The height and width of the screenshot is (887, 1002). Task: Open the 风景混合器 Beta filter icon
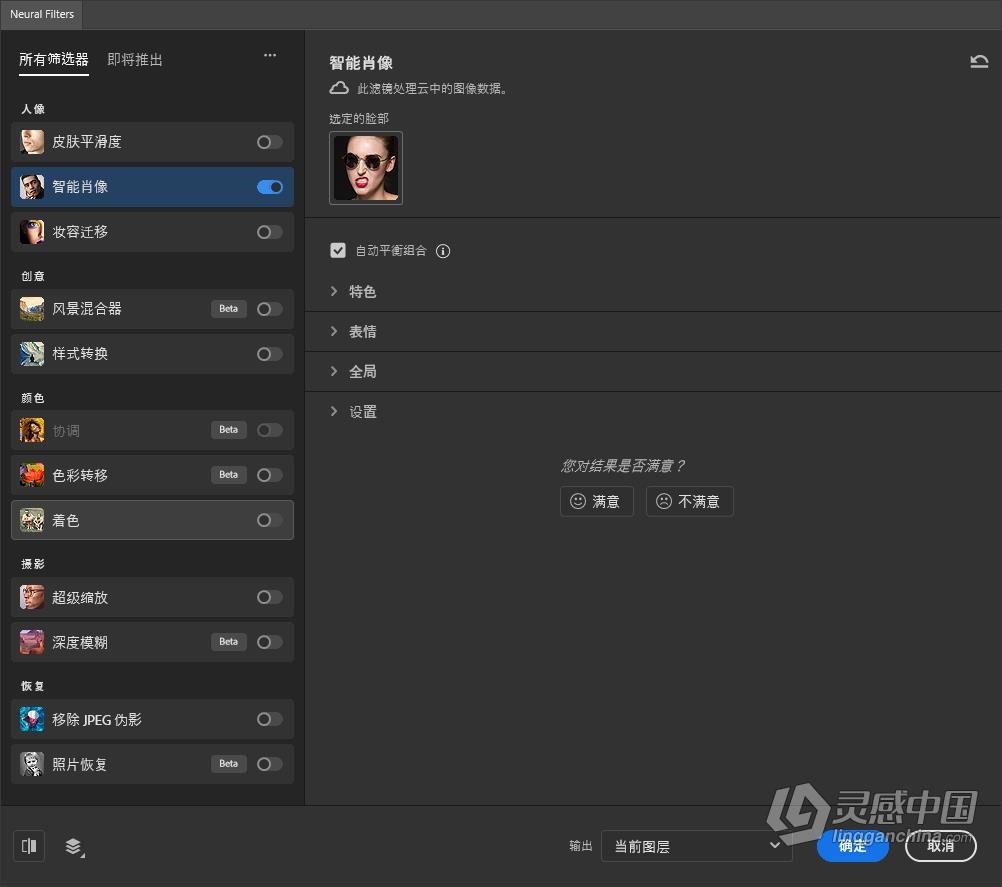31,308
